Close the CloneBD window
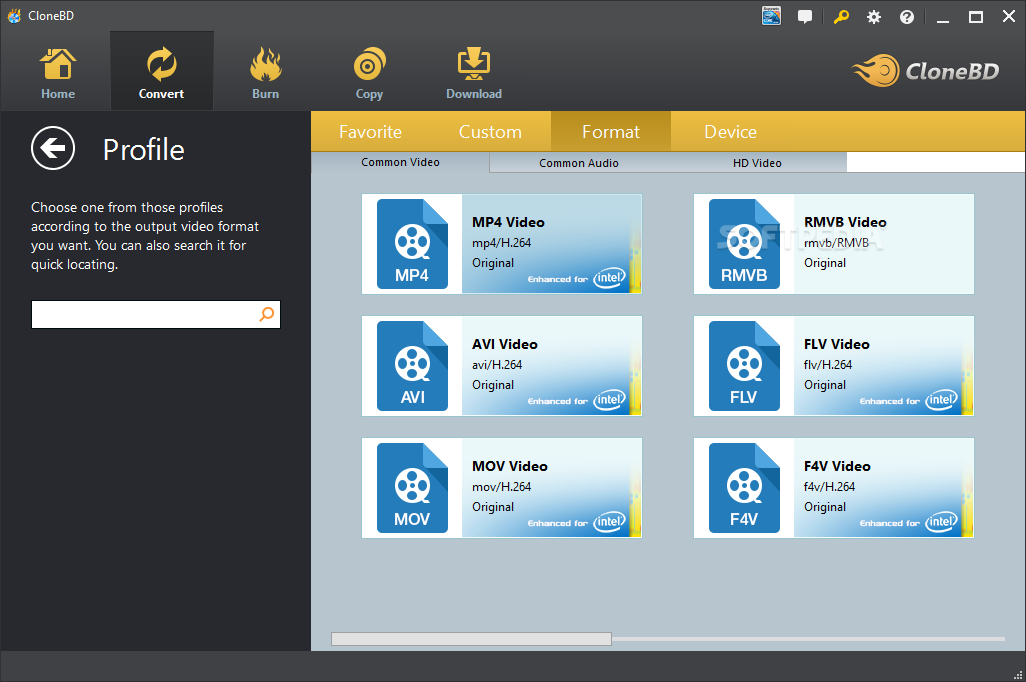 tap(1009, 17)
